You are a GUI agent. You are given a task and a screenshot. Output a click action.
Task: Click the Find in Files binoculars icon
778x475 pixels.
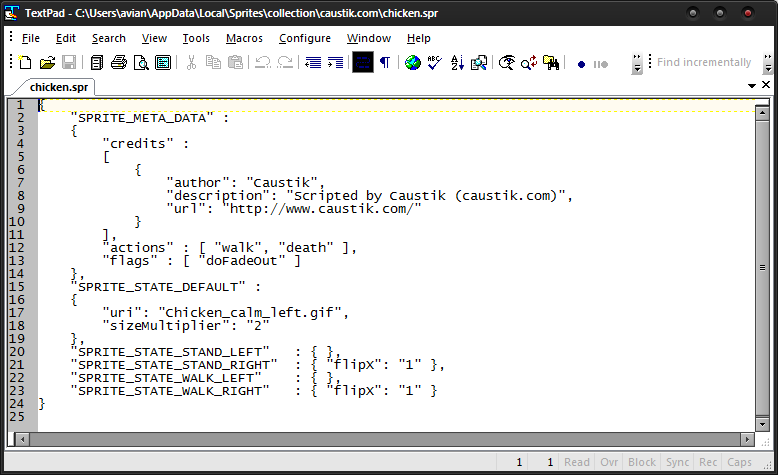tap(551, 63)
